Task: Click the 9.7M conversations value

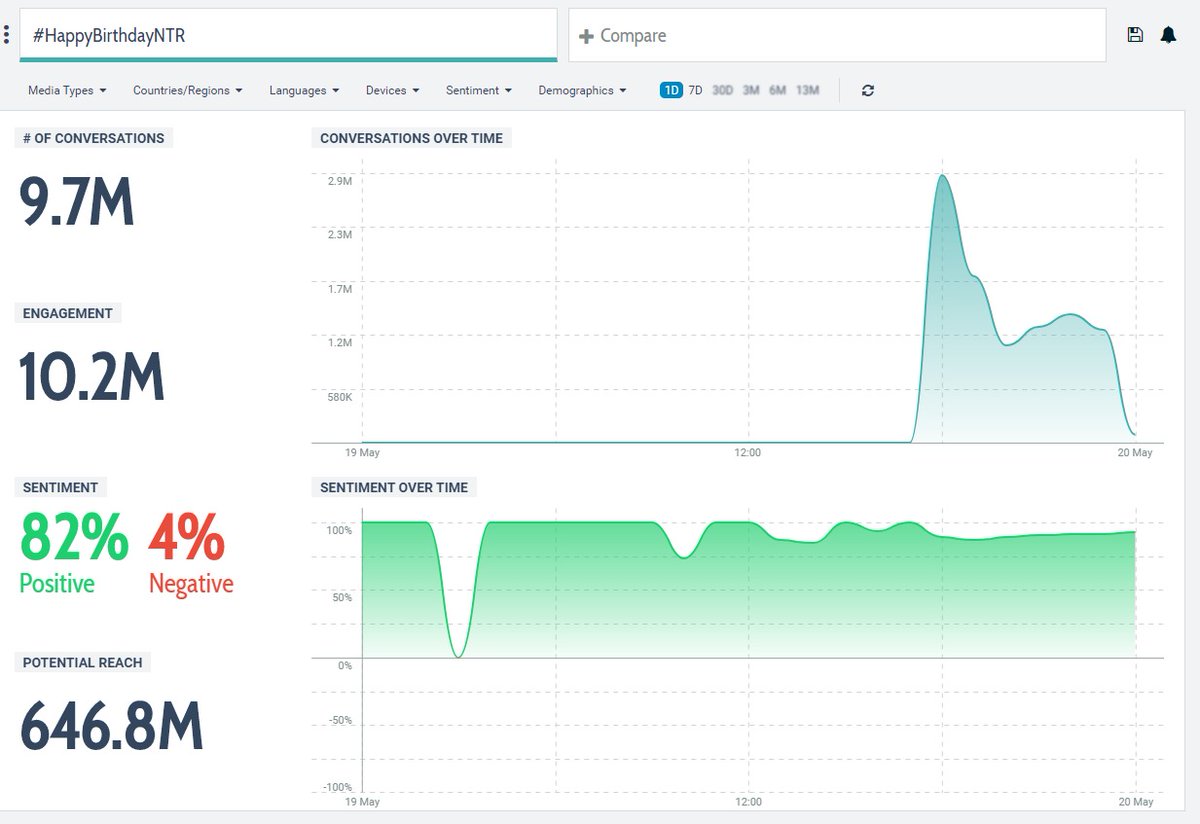Action: pyautogui.click(x=77, y=201)
